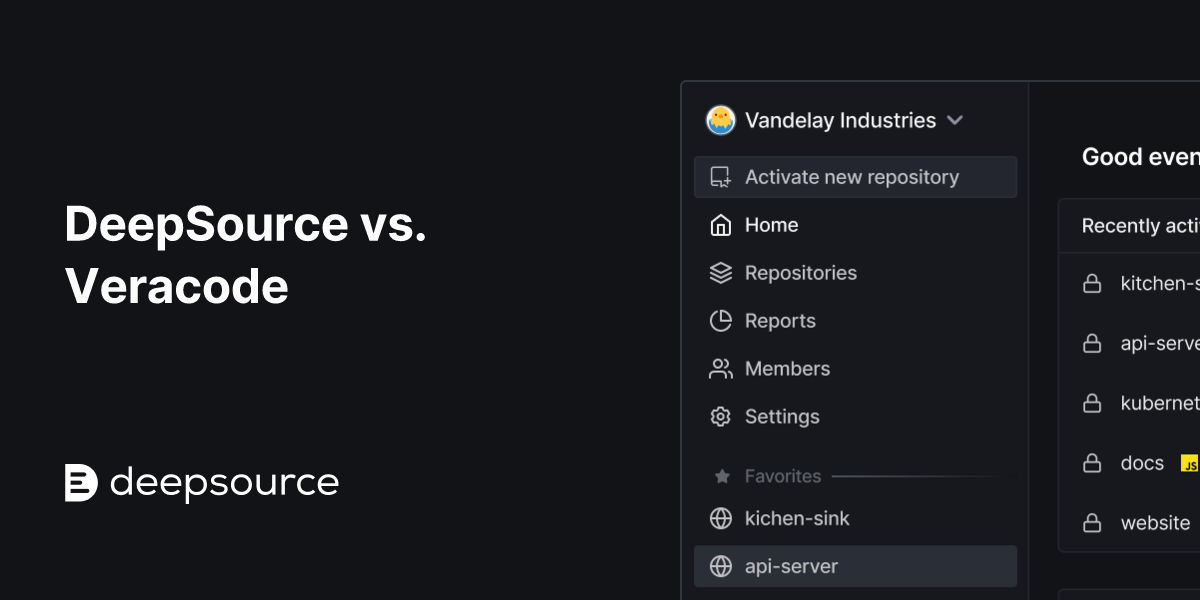
Task: Click the Settings gear icon
Action: click(720, 417)
